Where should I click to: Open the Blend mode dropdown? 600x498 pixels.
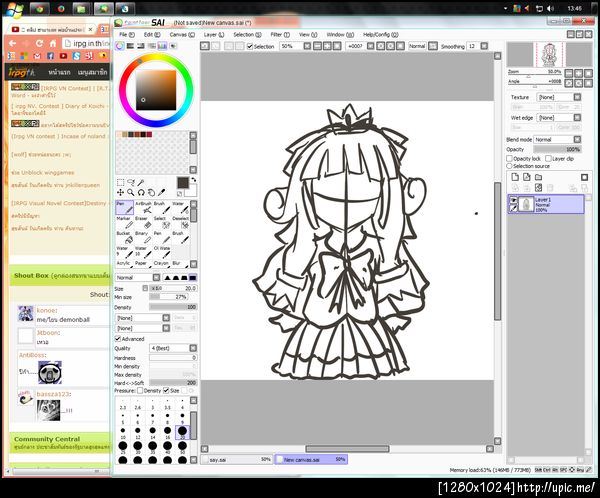(x=558, y=139)
